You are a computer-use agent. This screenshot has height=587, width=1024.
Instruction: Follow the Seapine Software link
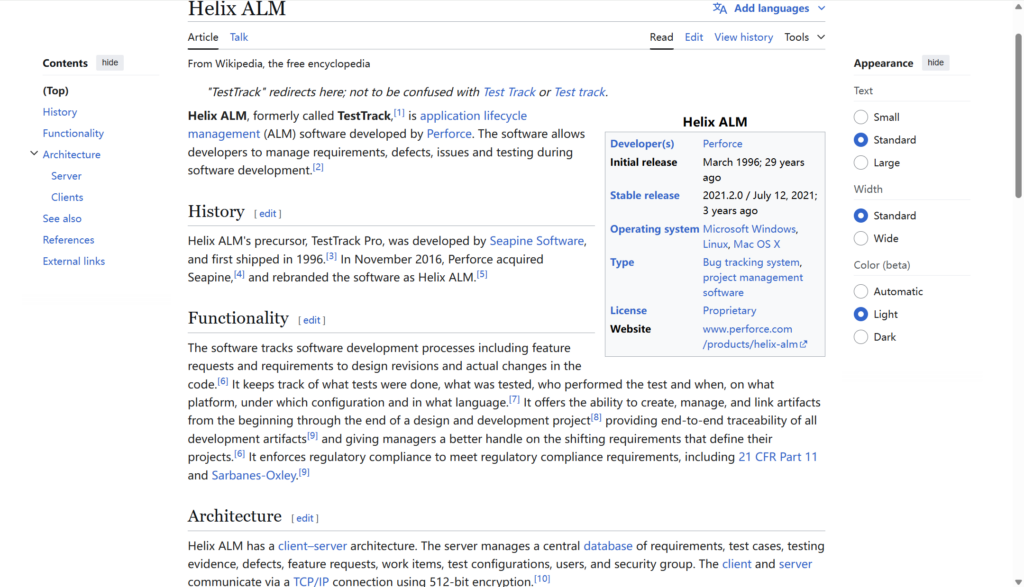tap(536, 241)
